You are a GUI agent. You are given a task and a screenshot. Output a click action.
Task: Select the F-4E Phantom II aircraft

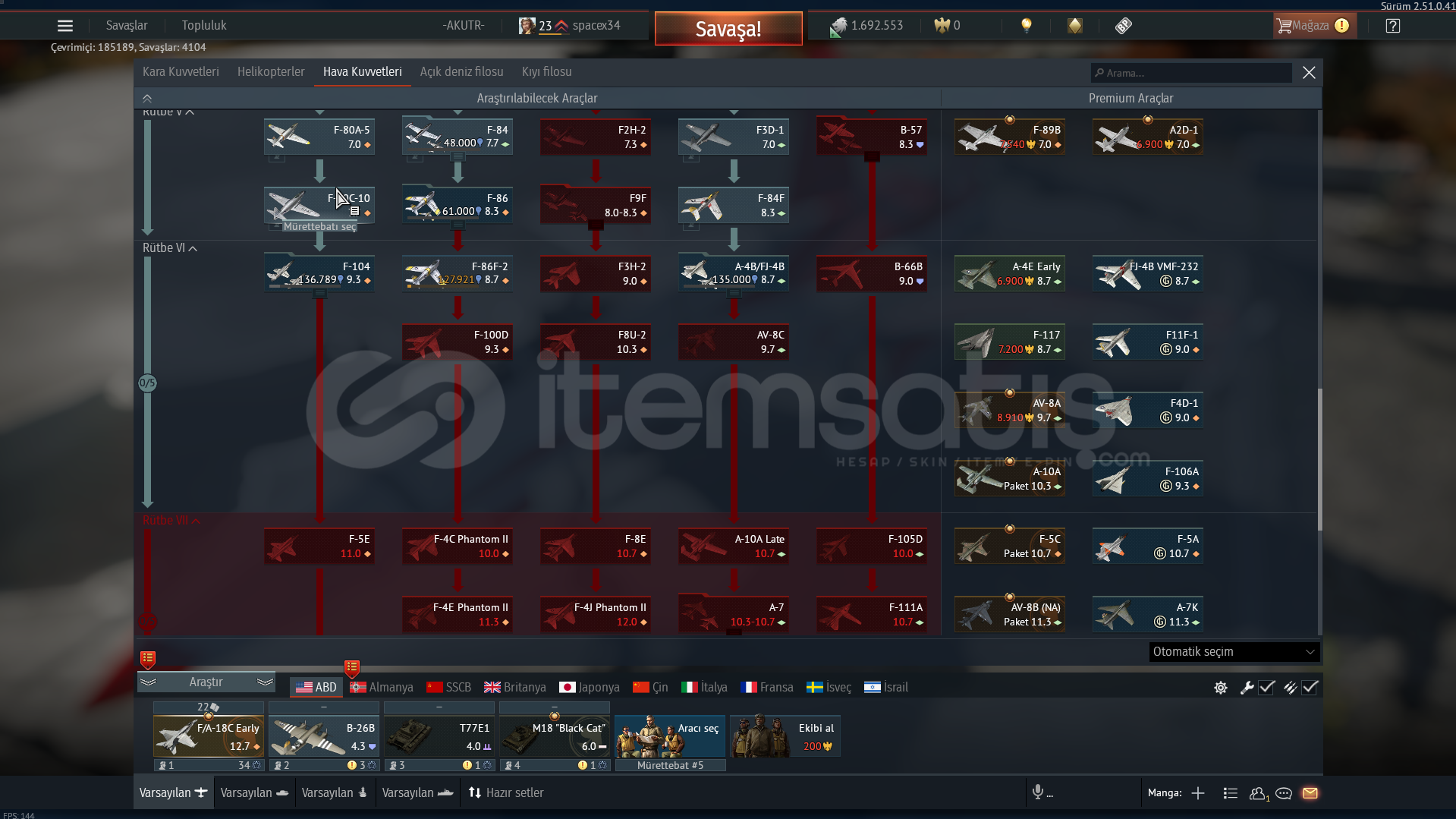click(x=458, y=615)
